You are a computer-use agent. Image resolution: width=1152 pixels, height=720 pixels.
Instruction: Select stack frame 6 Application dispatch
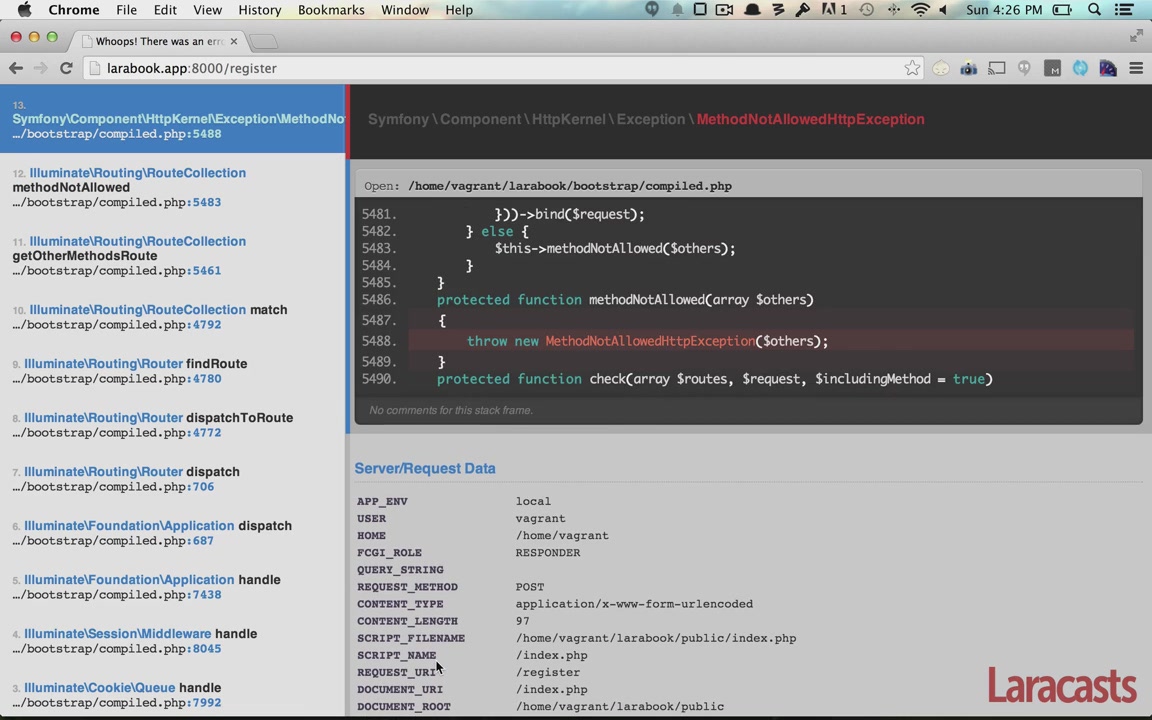[173, 533]
